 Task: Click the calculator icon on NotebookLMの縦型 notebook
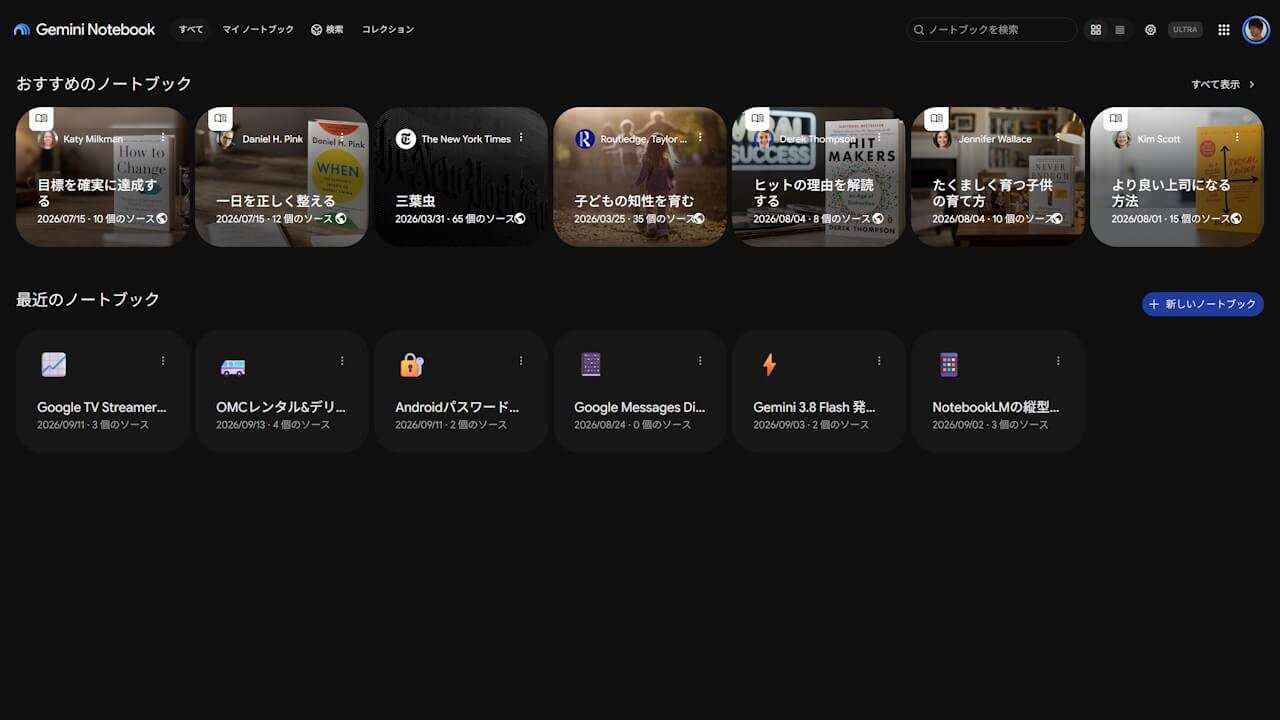click(x=949, y=365)
